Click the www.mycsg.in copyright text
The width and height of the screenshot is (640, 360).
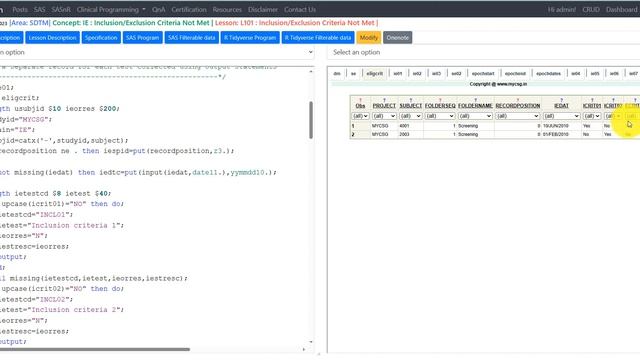coord(512,84)
